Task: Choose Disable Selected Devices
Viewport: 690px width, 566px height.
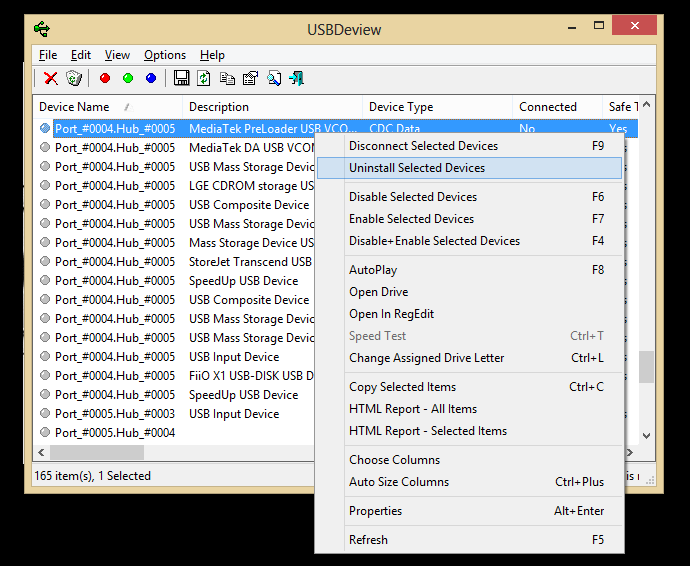Action: coord(469,197)
